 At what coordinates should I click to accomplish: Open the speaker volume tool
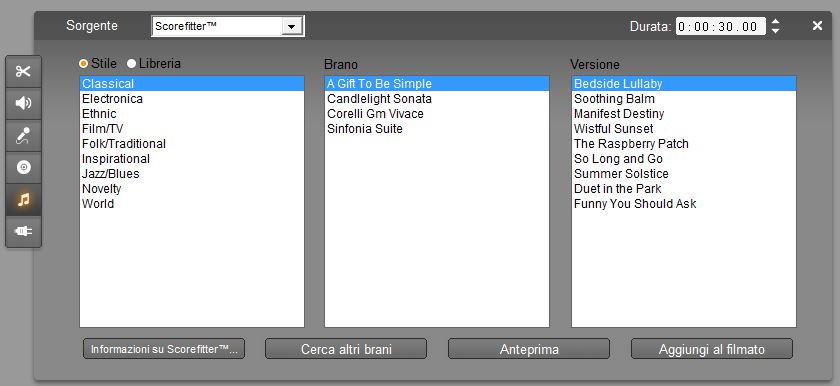pos(23,103)
